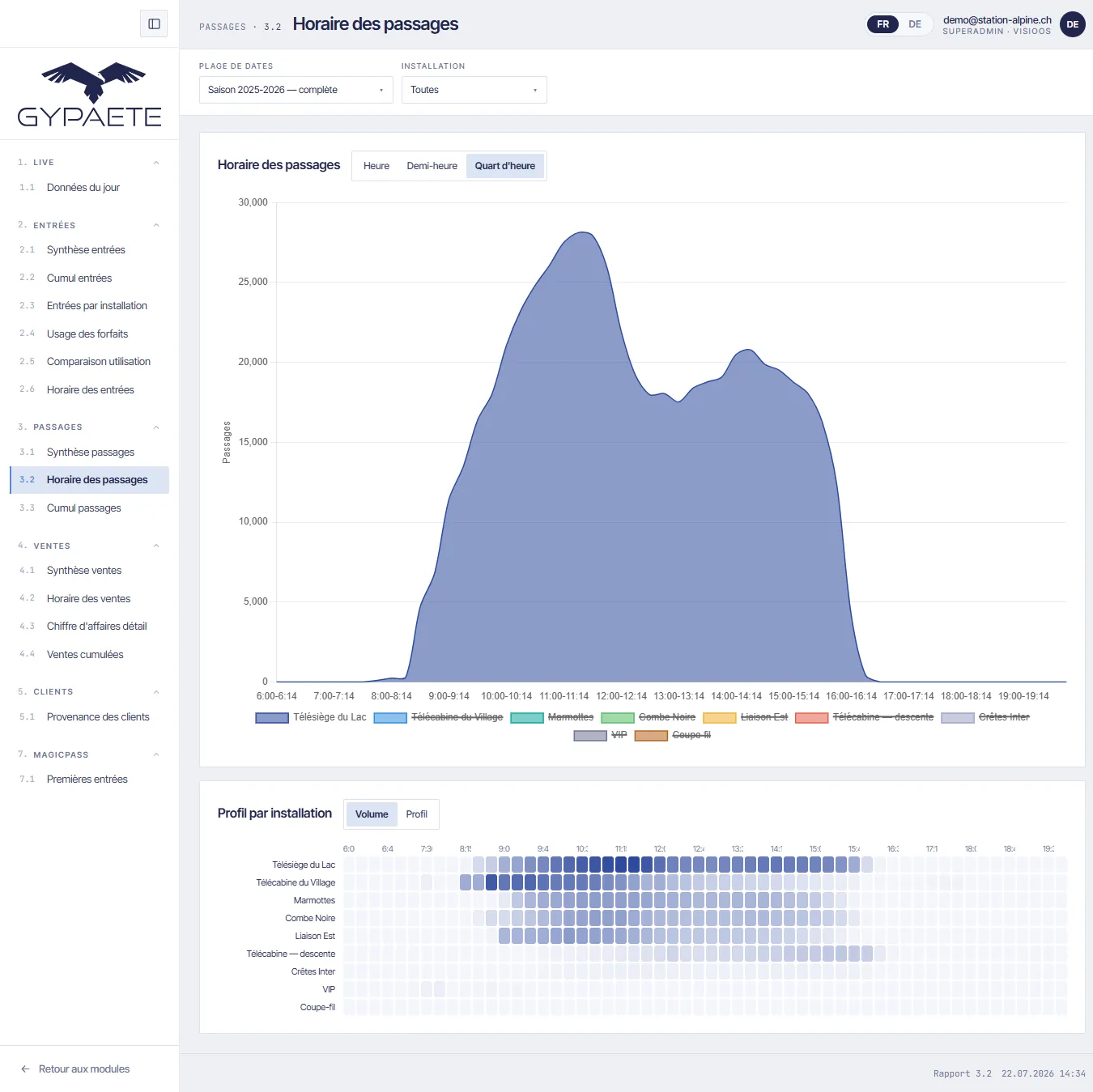Open Données du jour page
The width and height of the screenshot is (1093, 1092).
pos(89,188)
